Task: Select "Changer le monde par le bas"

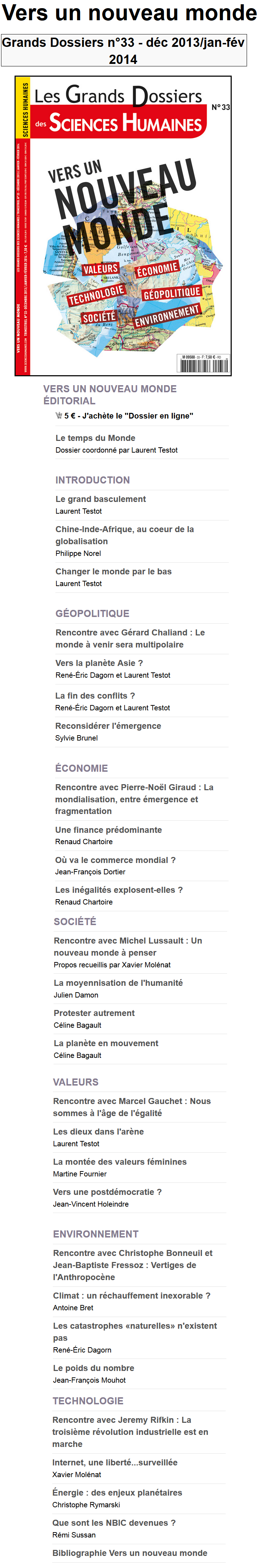Action: point(113,571)
